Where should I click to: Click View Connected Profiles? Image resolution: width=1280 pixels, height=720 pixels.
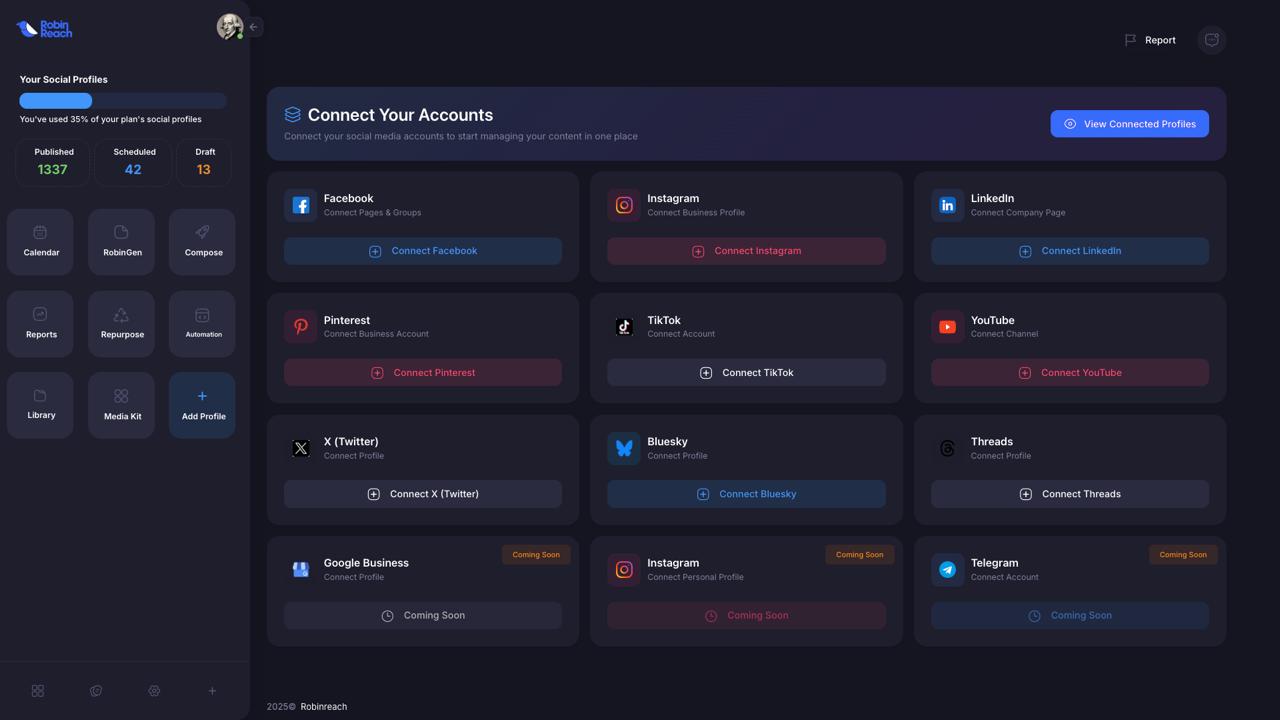[x=1130, y=124]
